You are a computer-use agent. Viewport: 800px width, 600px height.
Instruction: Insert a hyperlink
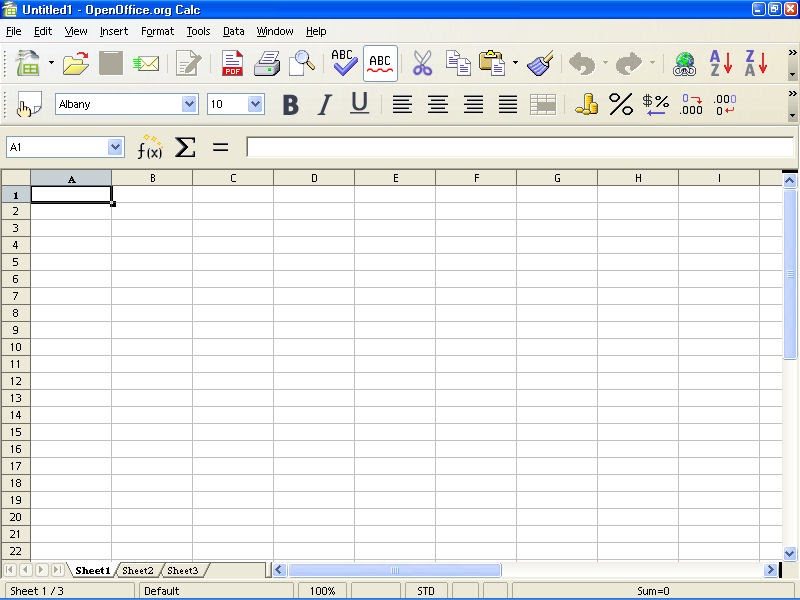[x=684, y=62]
